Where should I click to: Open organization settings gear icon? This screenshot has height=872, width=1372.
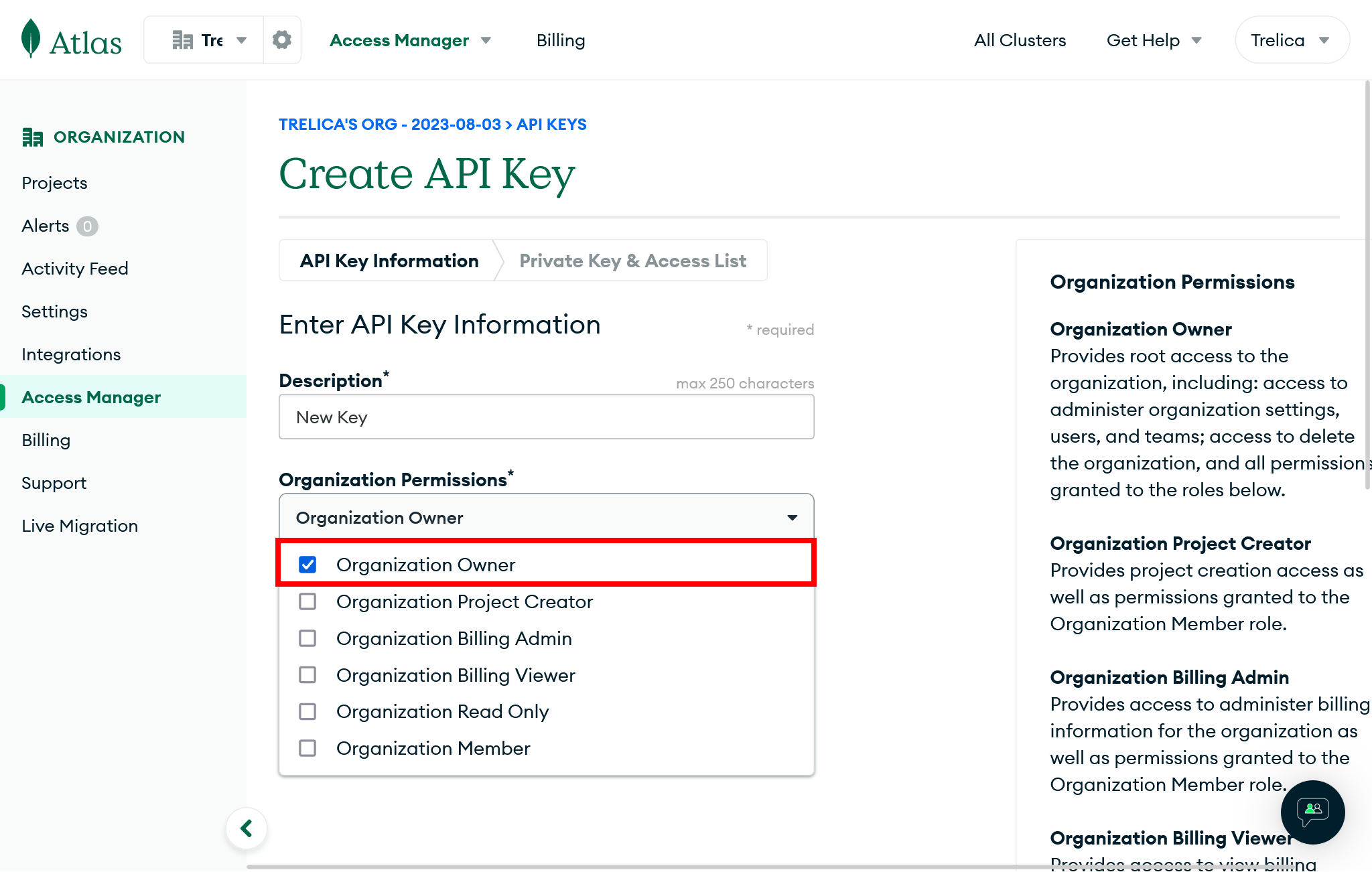tap(282, 40)
